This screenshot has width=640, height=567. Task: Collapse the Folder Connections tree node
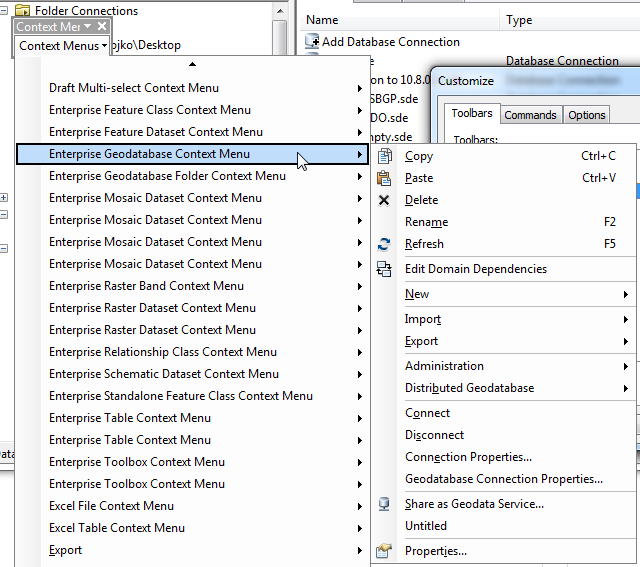coord(4,11)
